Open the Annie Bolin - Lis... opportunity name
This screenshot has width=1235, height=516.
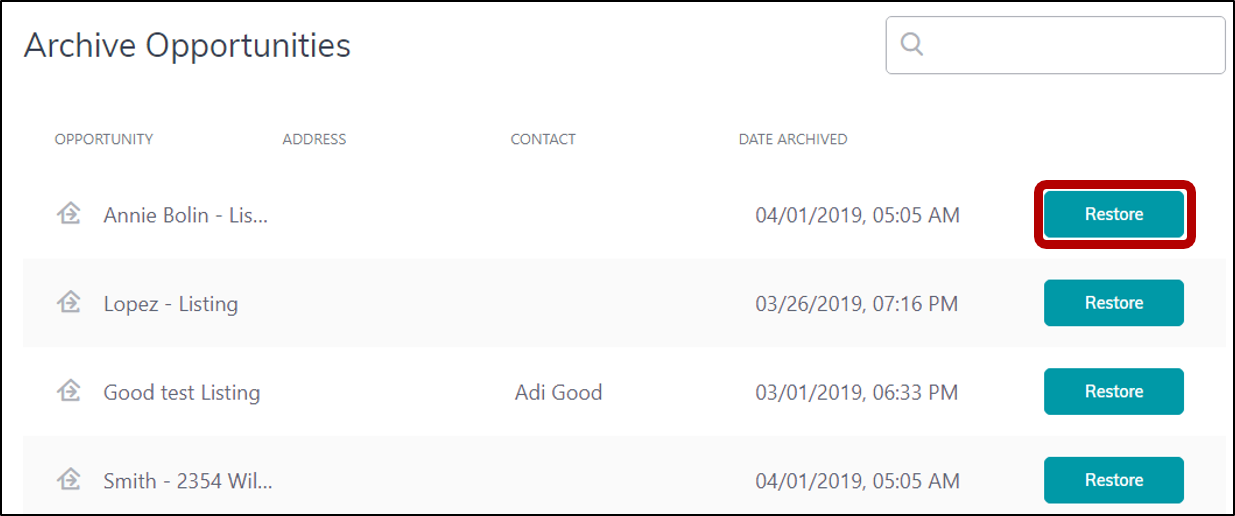pyautogui.click(x=186, y=215)
